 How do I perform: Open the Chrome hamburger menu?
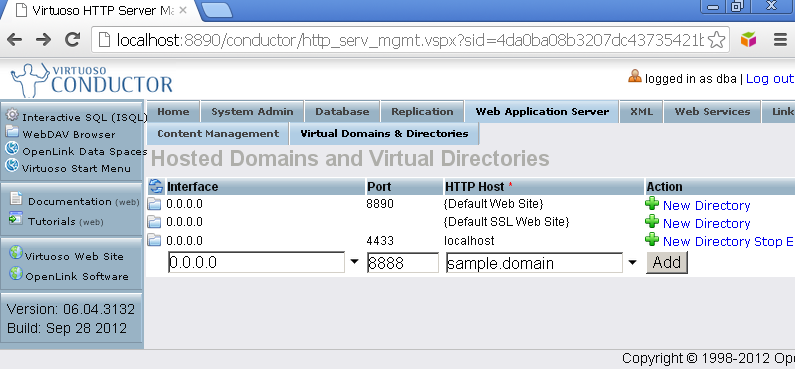tap(781, 40)
